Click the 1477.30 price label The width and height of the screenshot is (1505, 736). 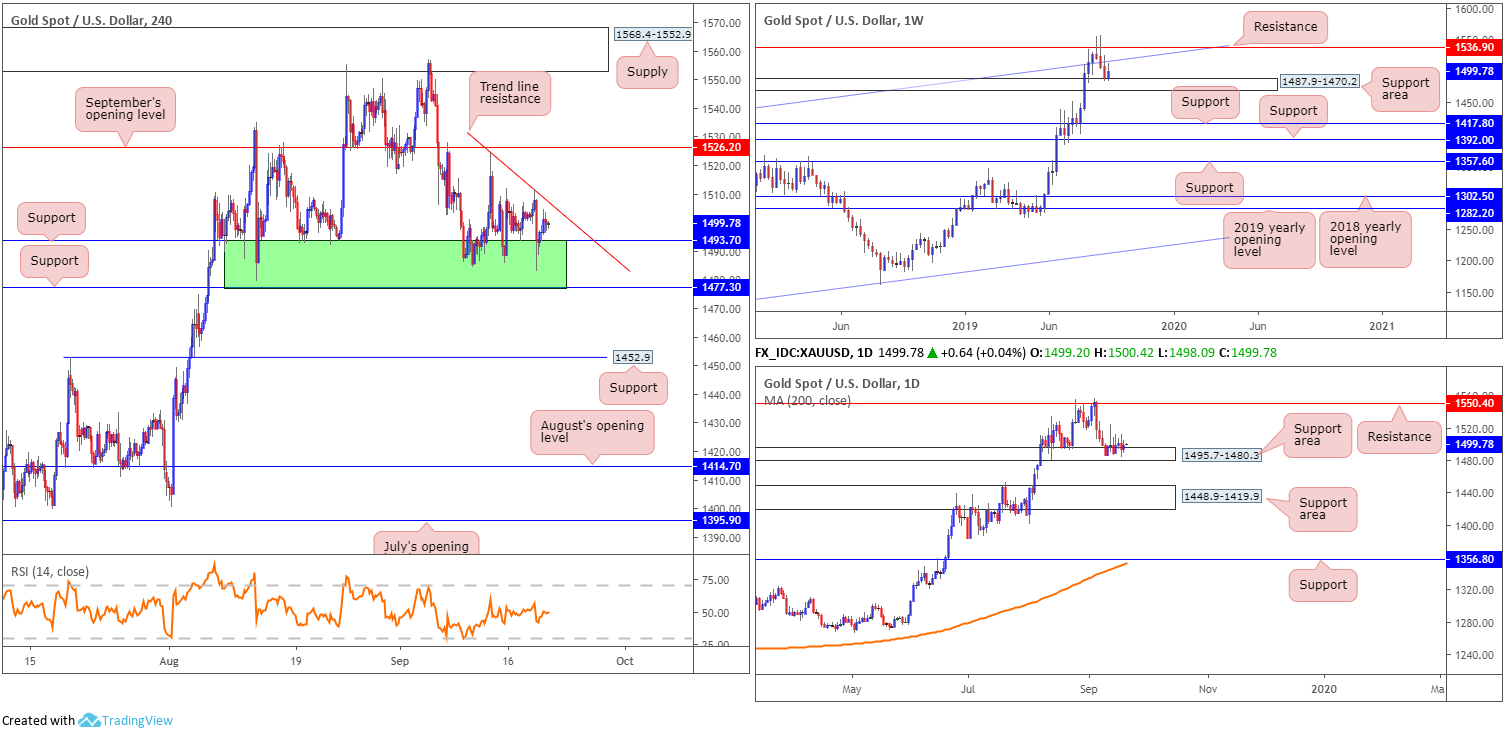719,287
